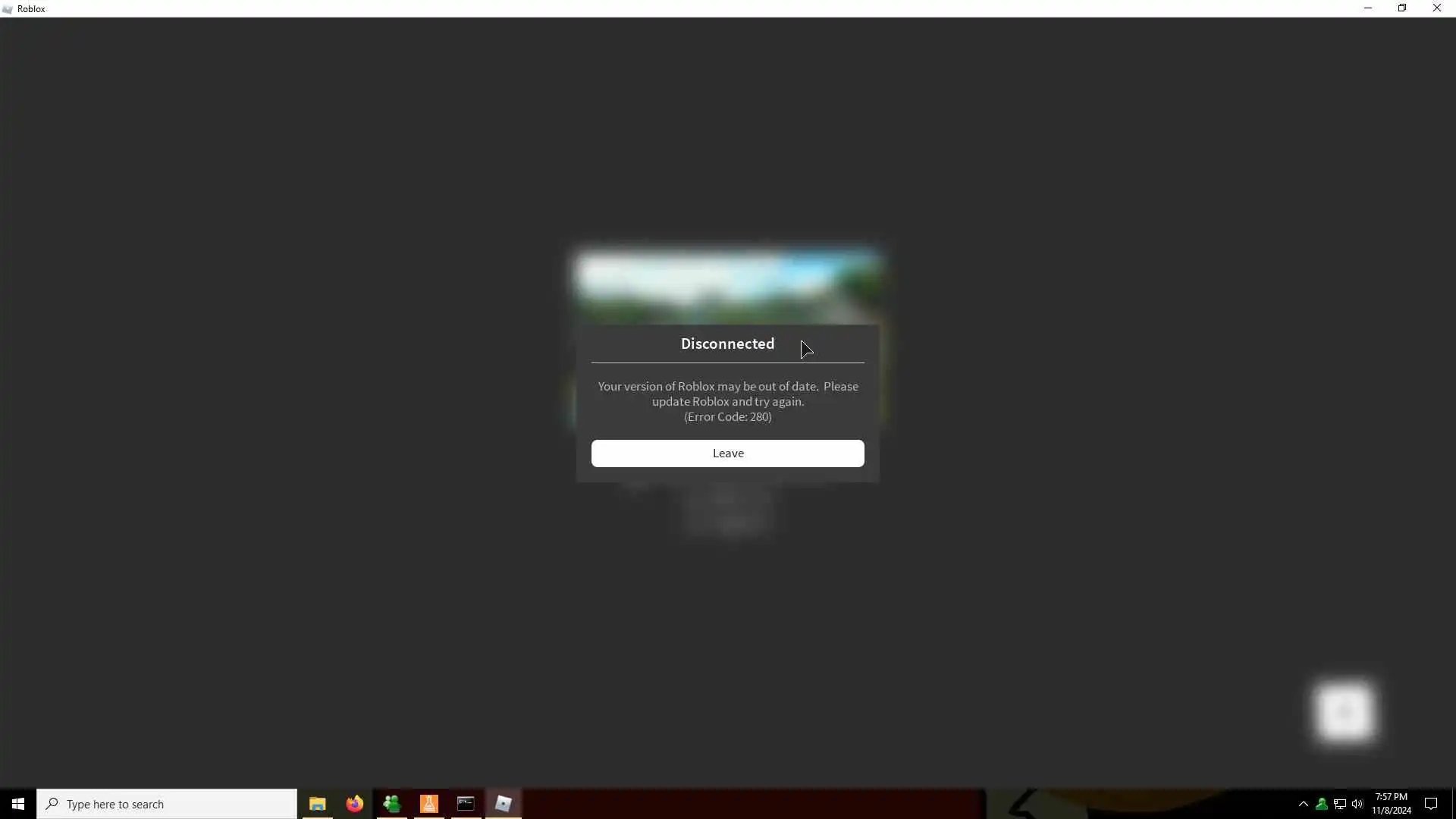Open the clock and date flyout

point(1391,804)
